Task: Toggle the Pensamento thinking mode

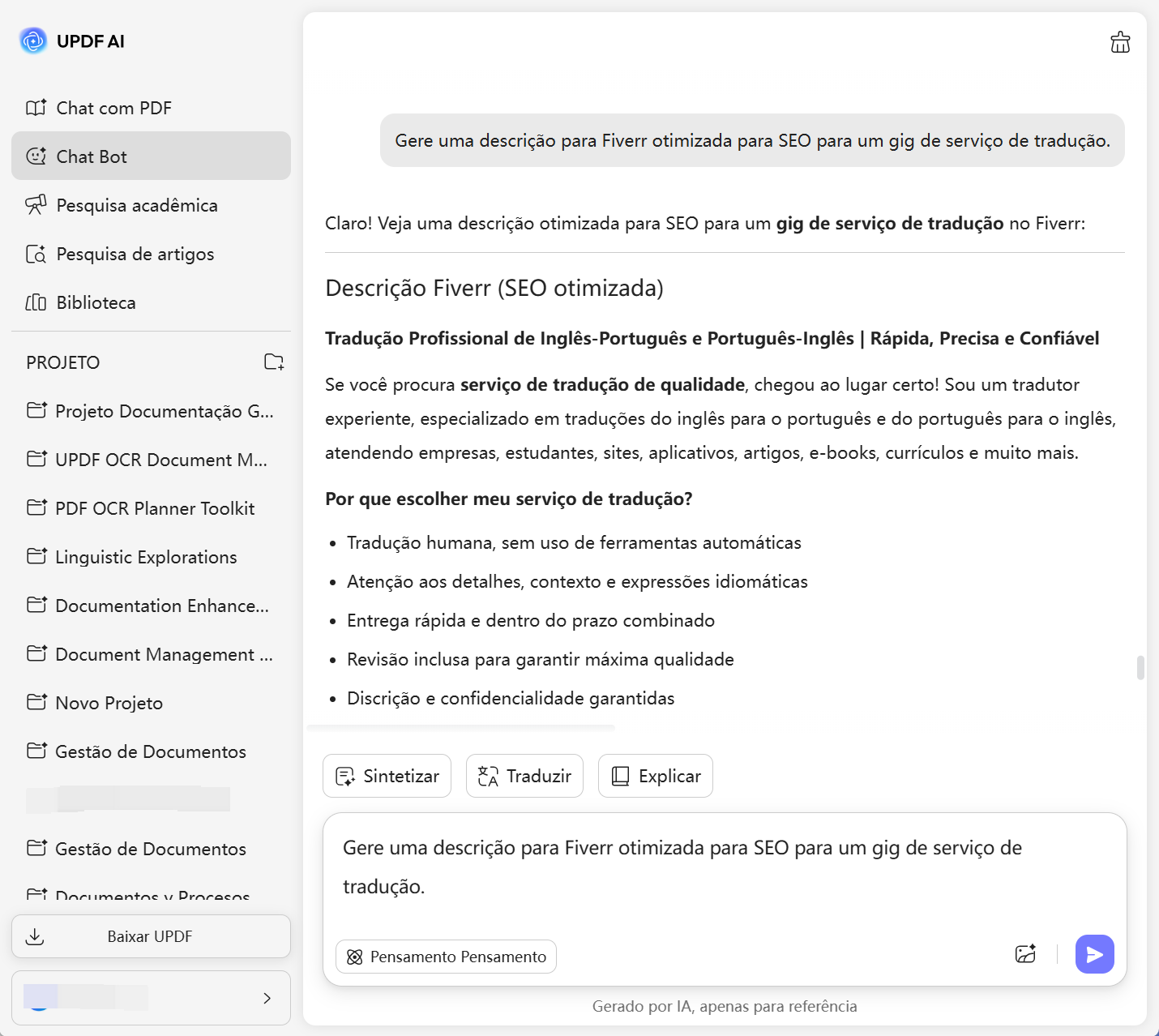Action: click(x=446, y=957)
